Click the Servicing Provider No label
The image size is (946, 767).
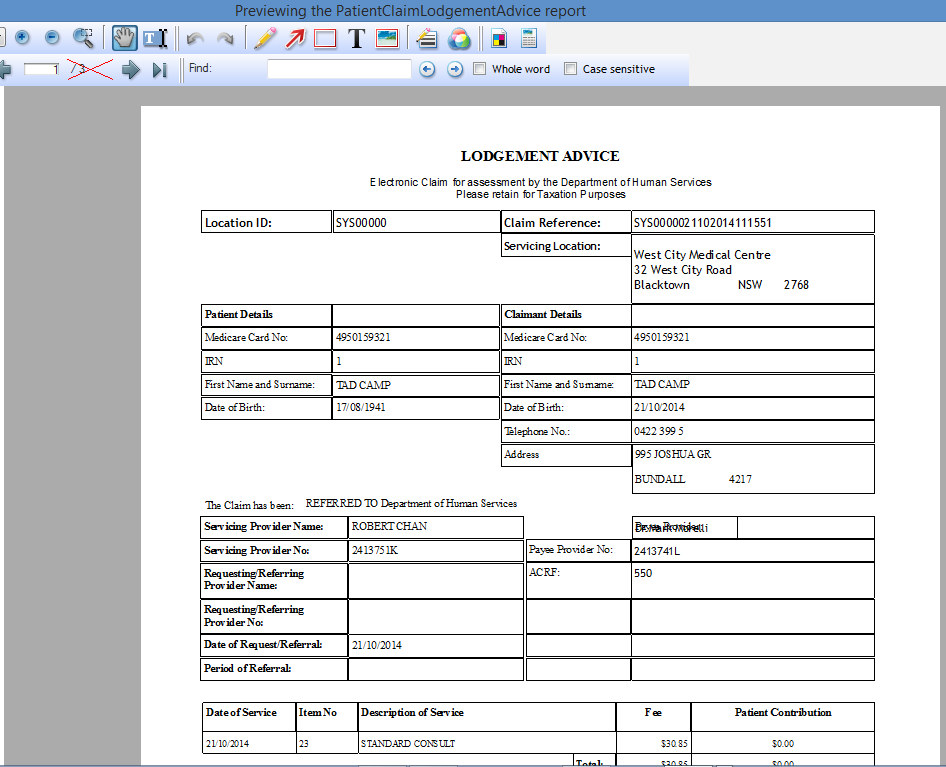click(256, 550)
